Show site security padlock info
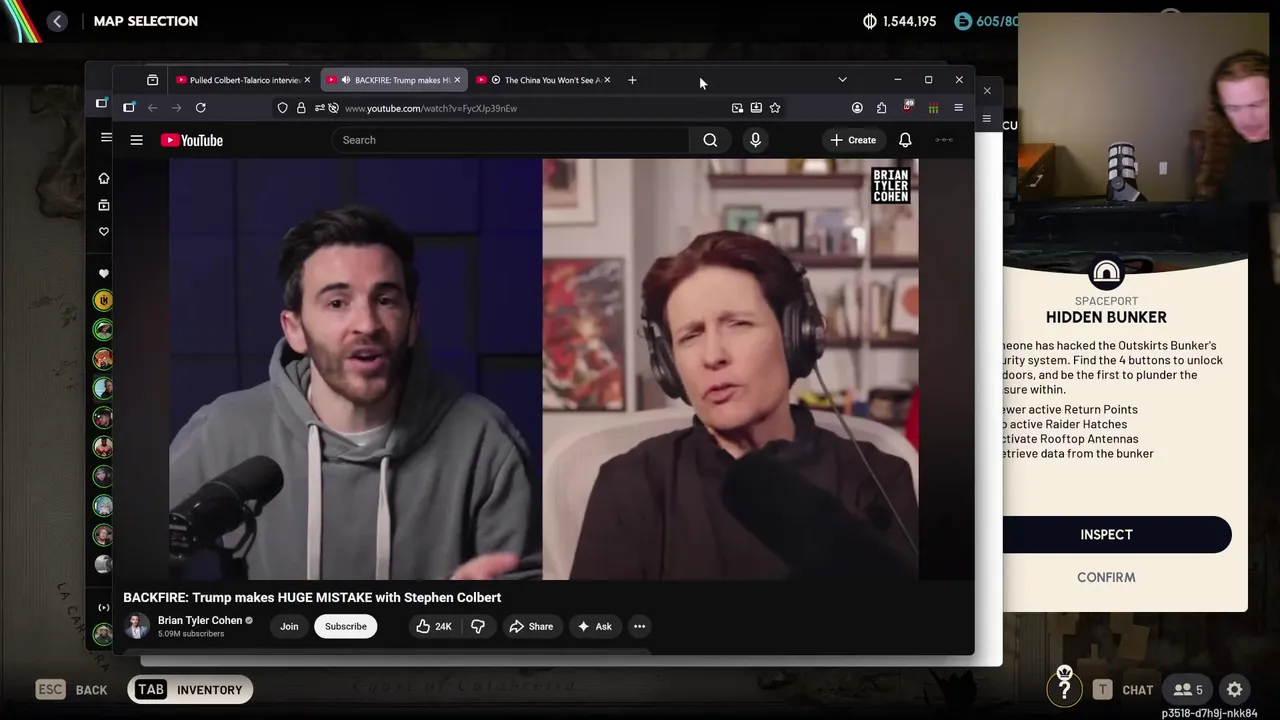The height and width of the screenshot is (720, 1280). [301, 108]
